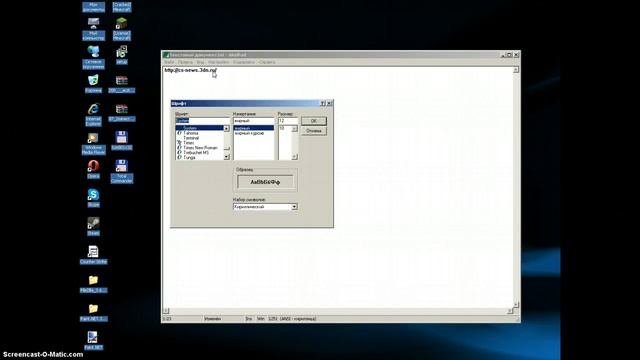The height and width of the screenshot is (360, 640).
Task: Open the Cracked Minecraft grass block shortcut
Action: click(x=122, y=29)
